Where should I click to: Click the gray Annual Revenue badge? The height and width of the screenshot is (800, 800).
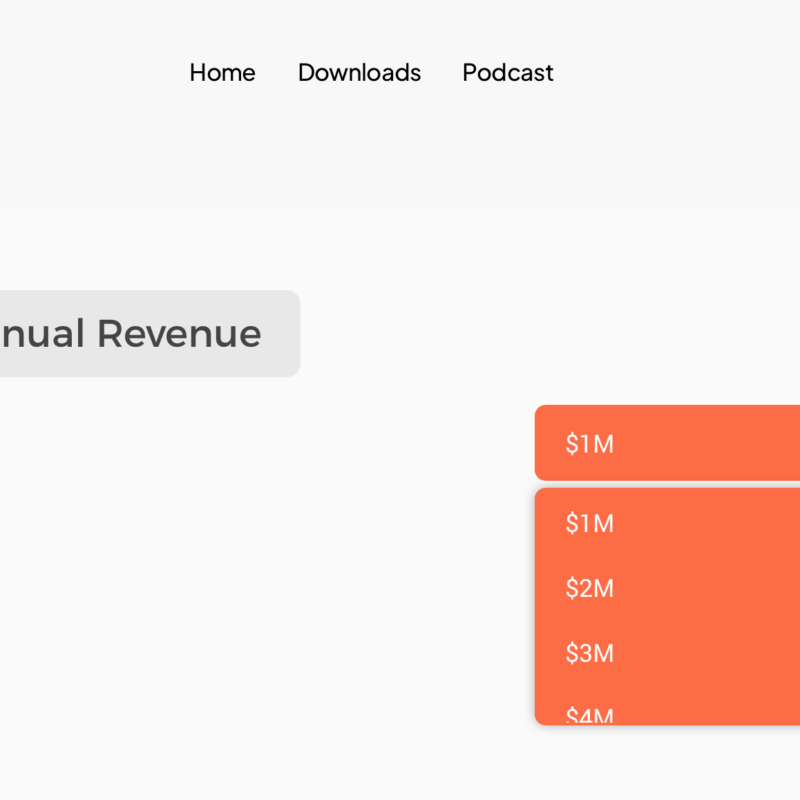(x=140, y=334)
